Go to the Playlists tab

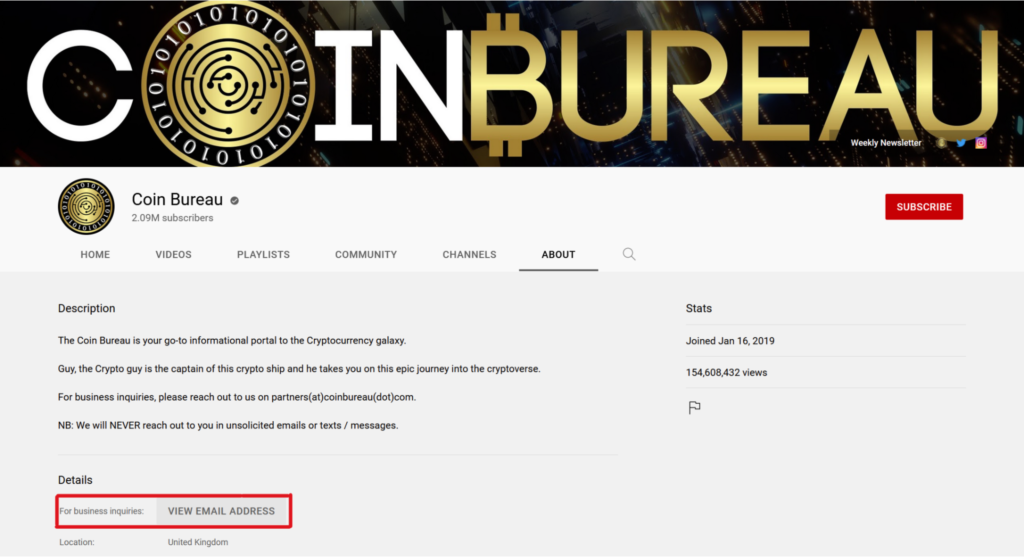pyautogui.click(x=263, y=255)
